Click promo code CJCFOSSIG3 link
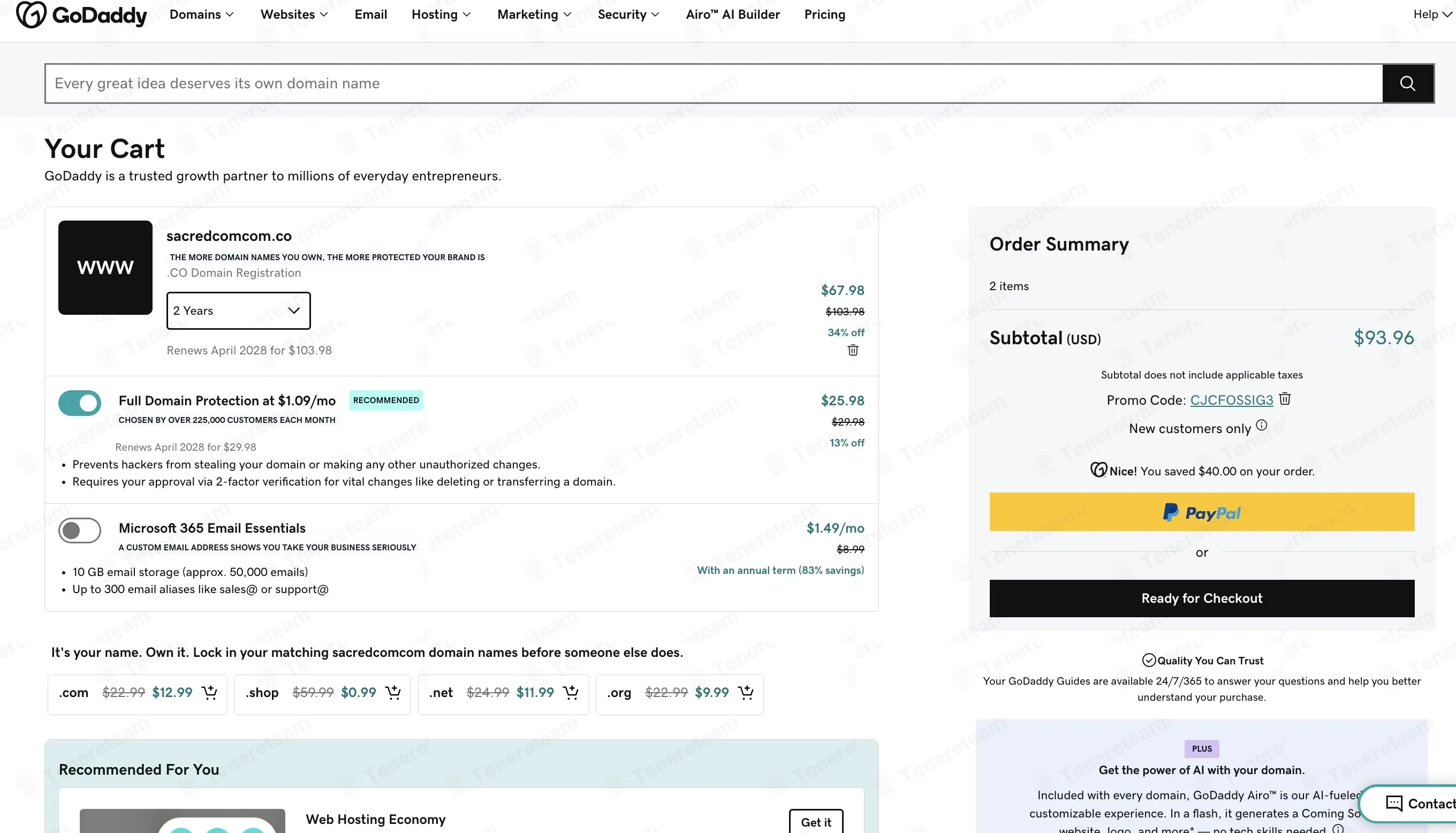This screenshot has height=833, width=1456. (1231, 400)
